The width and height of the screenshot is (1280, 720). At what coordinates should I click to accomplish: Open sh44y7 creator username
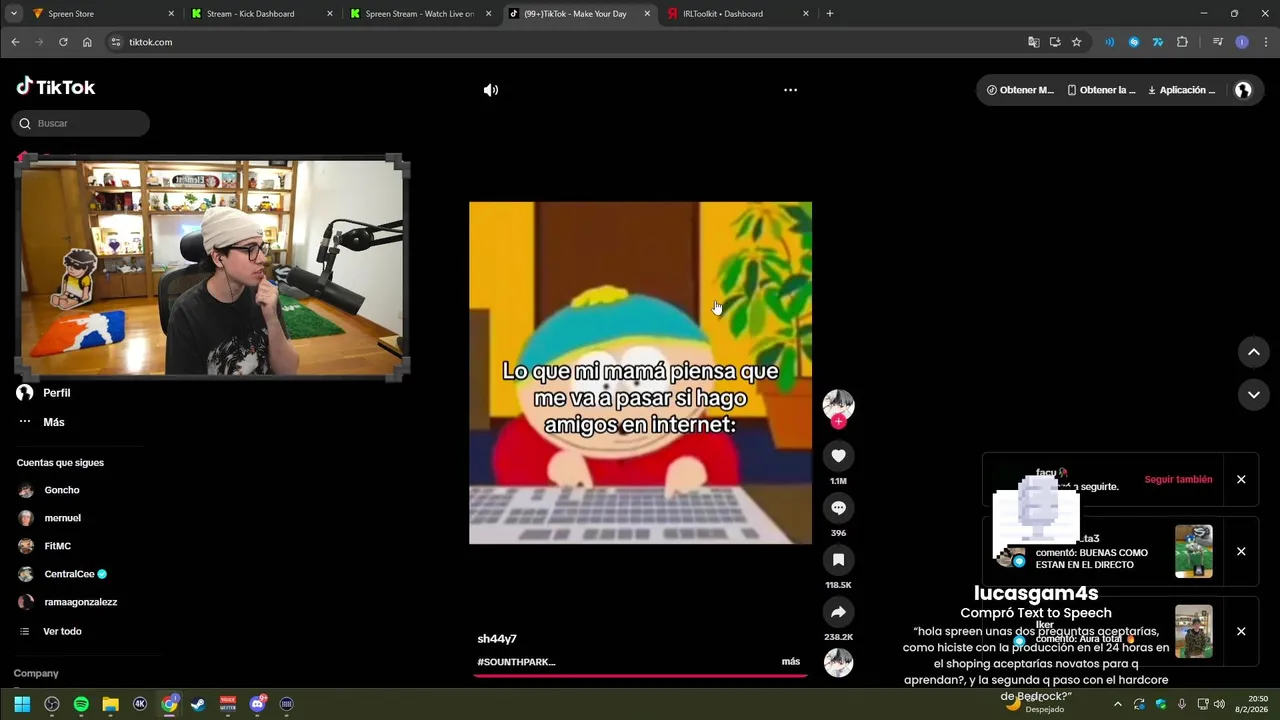pyautogui.click(x=497, y=639)
